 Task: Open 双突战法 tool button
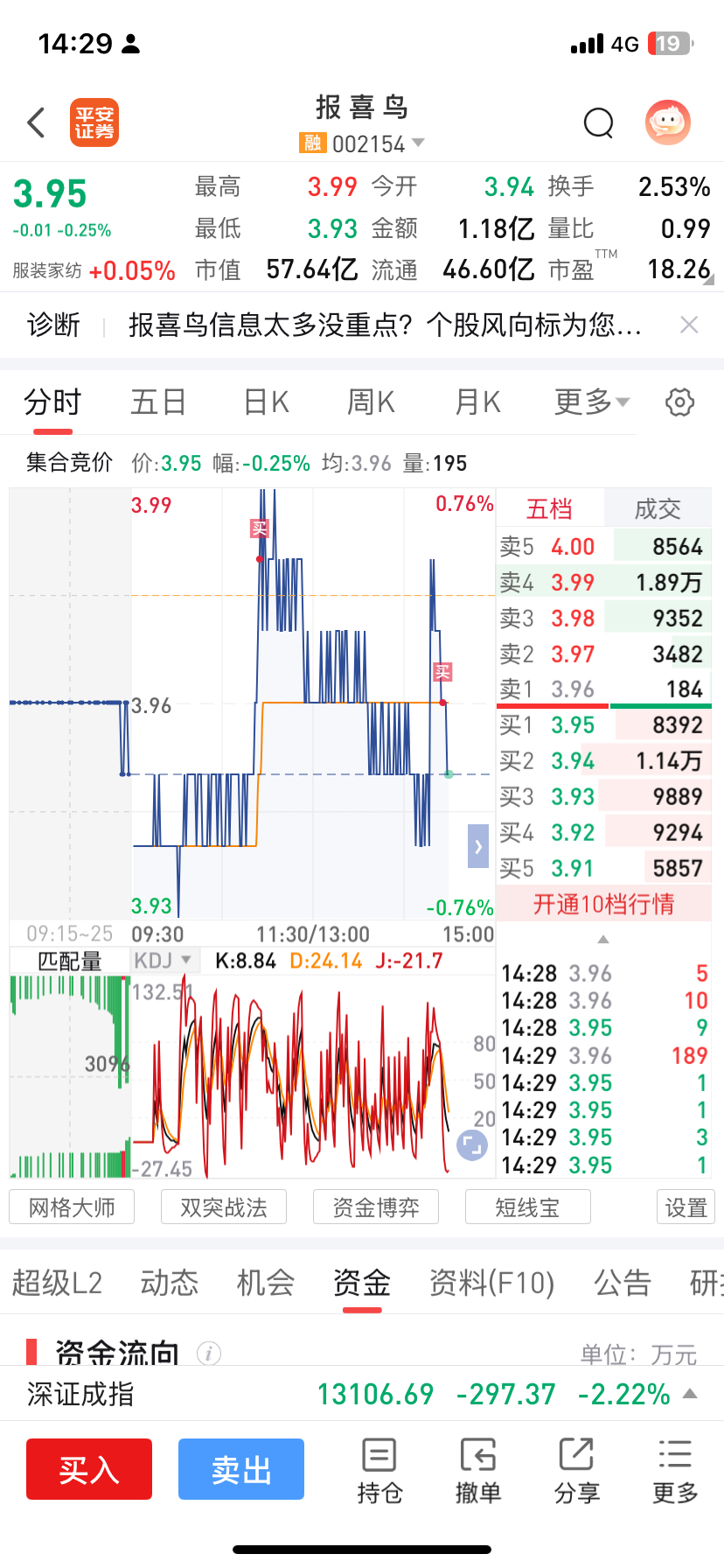pyautogui.click(x=224, y=1207)
